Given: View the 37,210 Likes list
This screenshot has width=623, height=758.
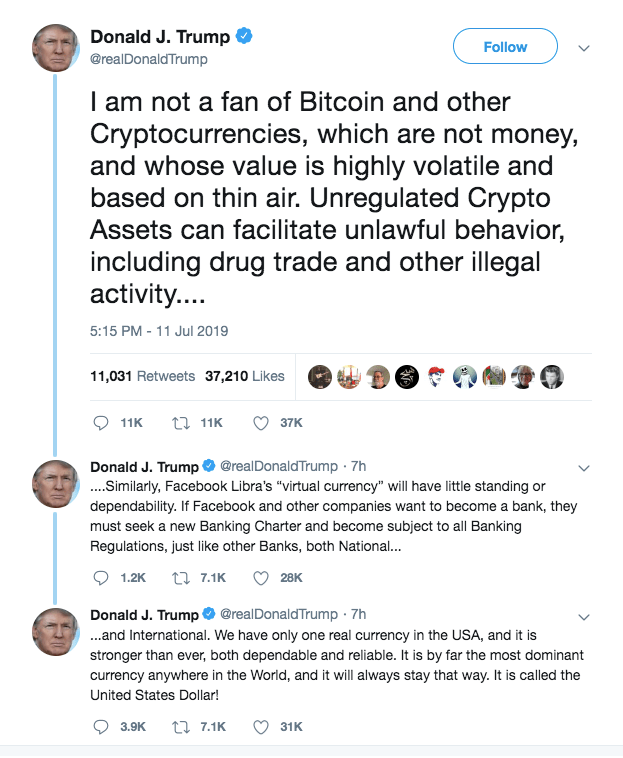Looking at the screenshot, I should click(244, 376).
